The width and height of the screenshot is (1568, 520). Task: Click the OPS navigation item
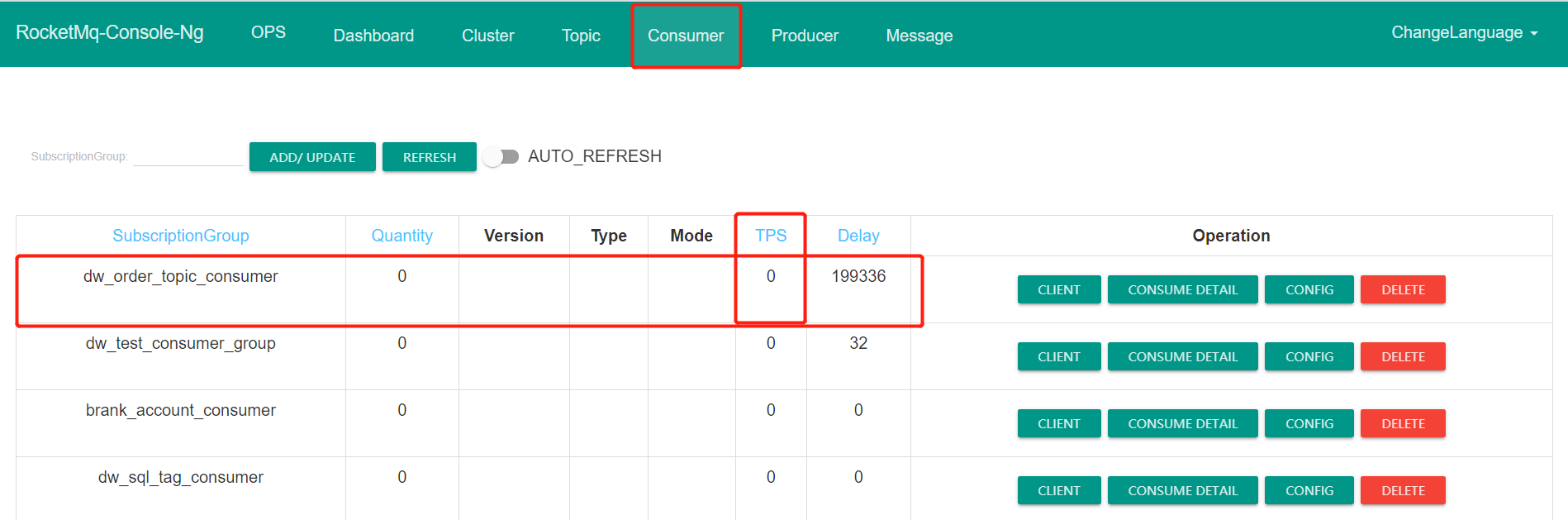click(x=268, y=32)
